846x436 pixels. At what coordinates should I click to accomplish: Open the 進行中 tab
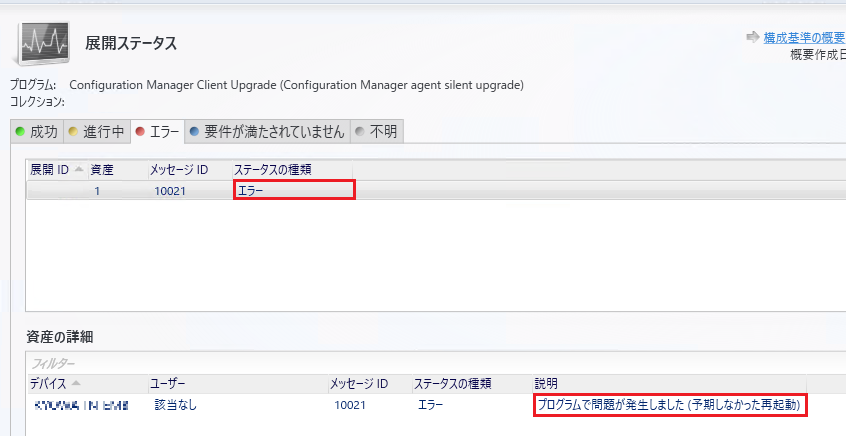point(97,132)
